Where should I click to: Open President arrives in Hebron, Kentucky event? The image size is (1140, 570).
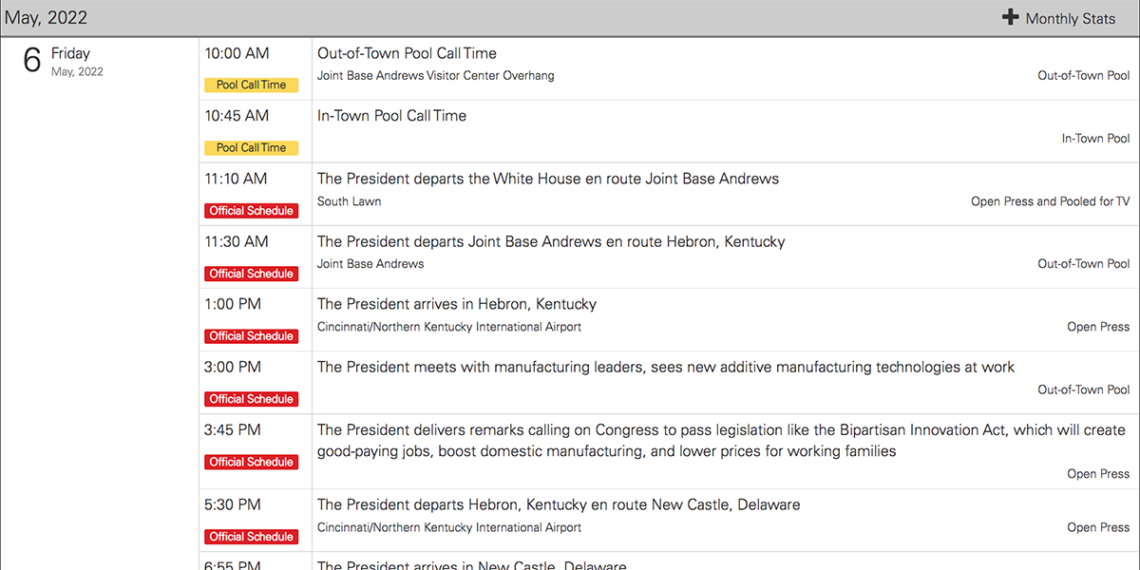[457, 303]
